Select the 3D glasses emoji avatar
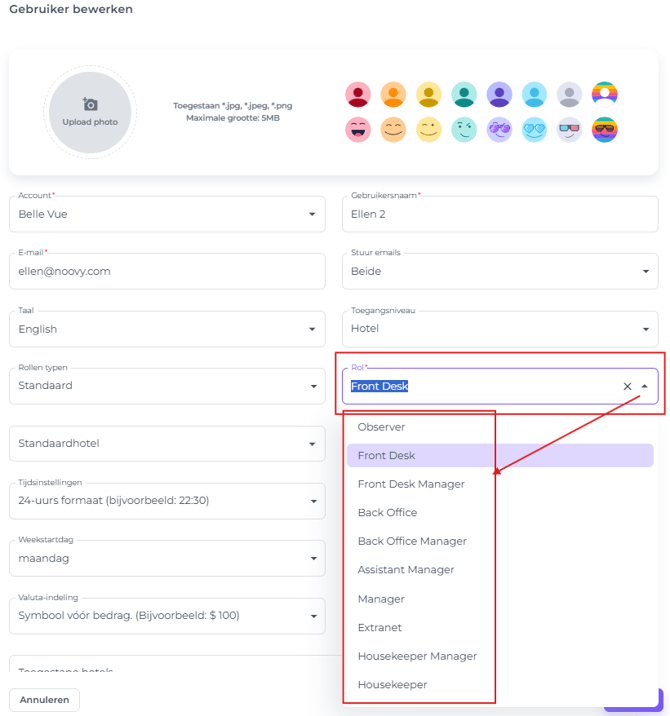The height and width of the screenshot is (716, 670). pyautogui.click(x=569, y=130)
